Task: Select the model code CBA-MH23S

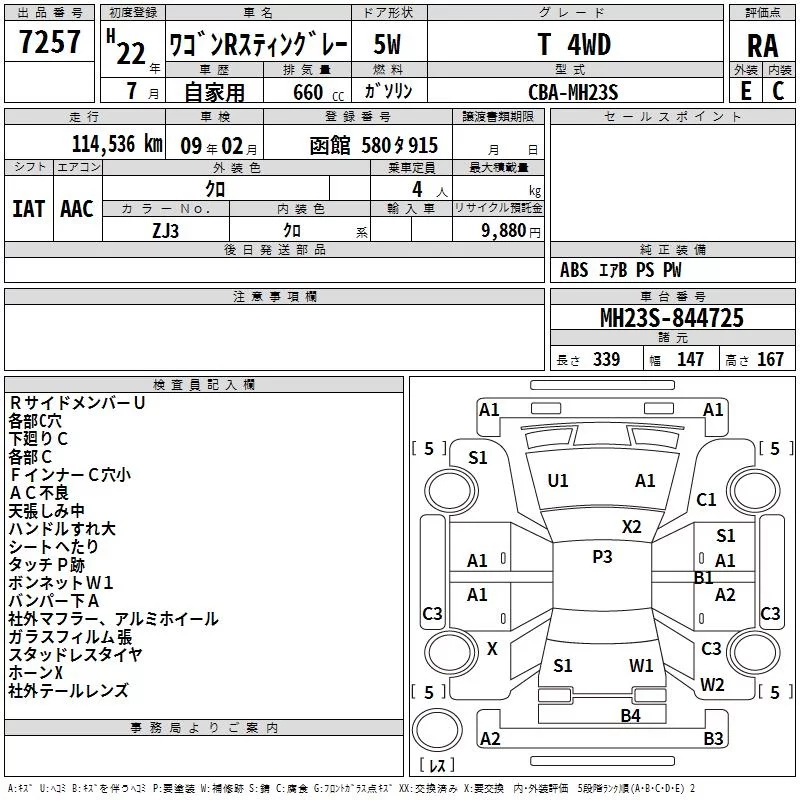Action: click(573, 92)
